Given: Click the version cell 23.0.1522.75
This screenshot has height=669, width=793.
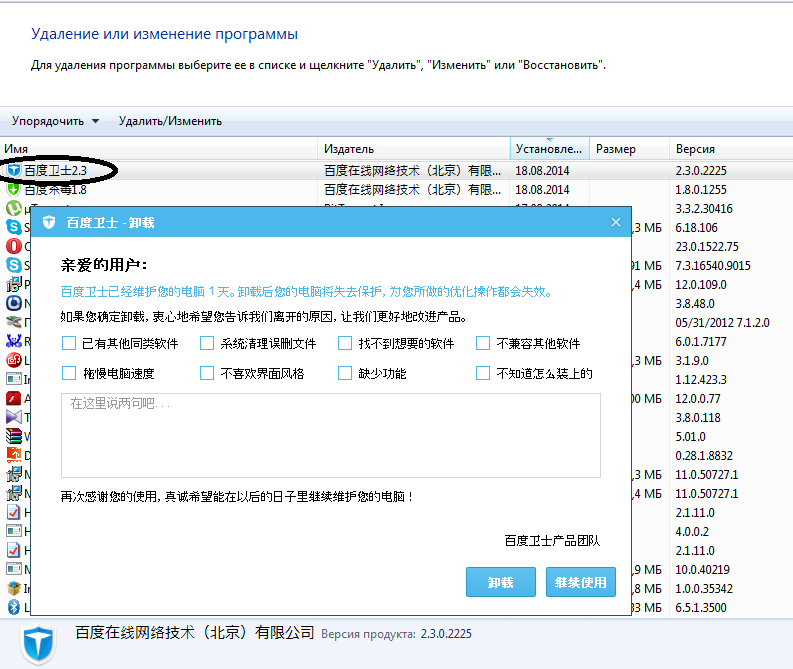Looking at the screenshot, I should 707,247.
